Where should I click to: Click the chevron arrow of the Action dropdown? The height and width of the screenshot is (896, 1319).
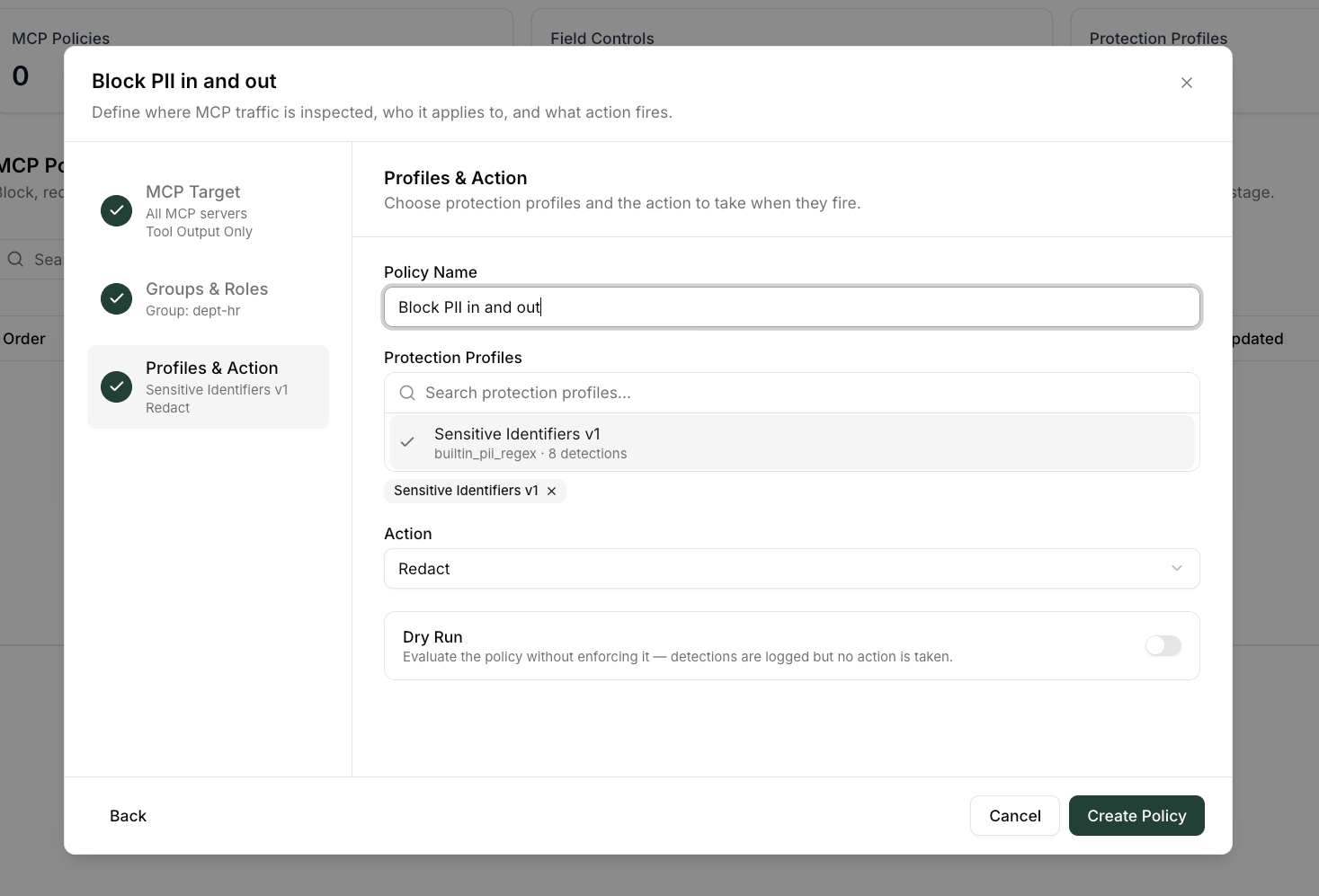point(1176,568)
